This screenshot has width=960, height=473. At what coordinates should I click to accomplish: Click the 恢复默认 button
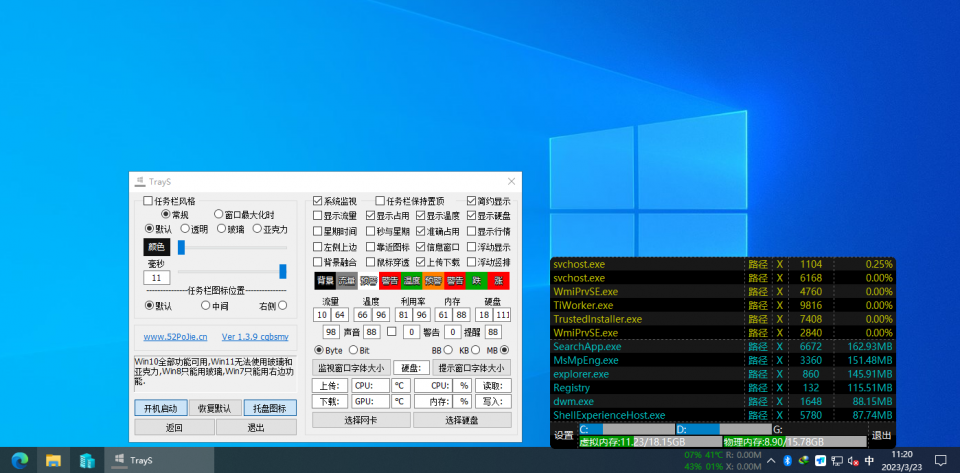point(215,408)
